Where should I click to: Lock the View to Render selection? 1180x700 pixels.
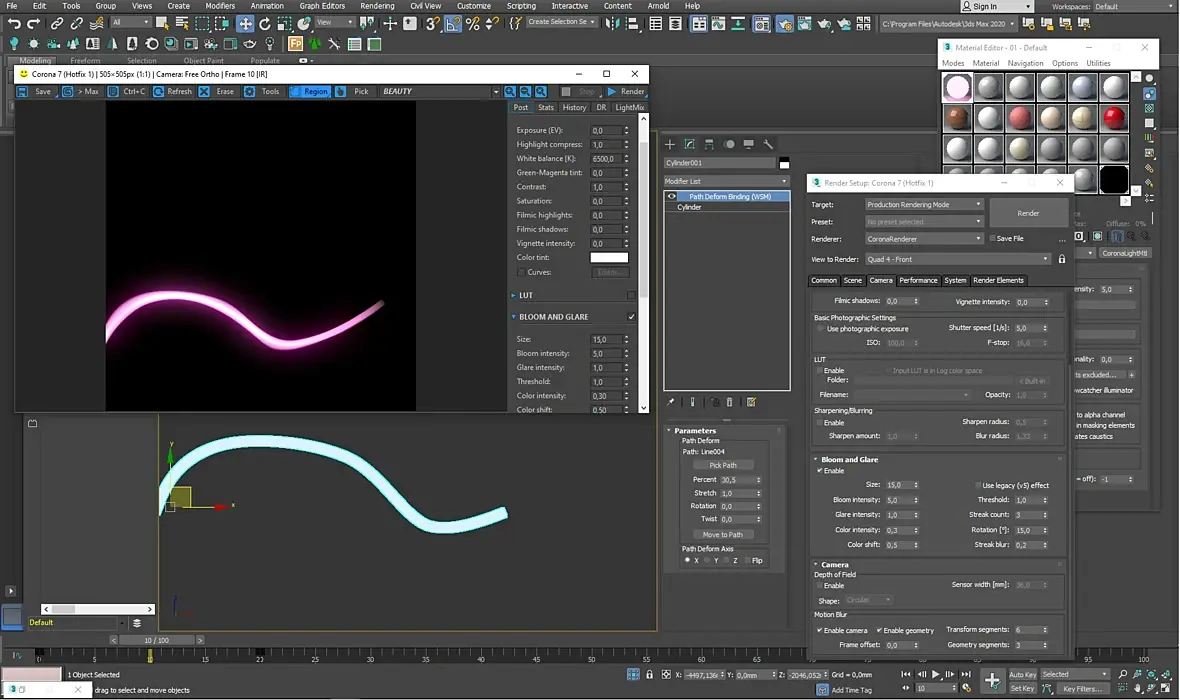click(x=1062, y=259)
